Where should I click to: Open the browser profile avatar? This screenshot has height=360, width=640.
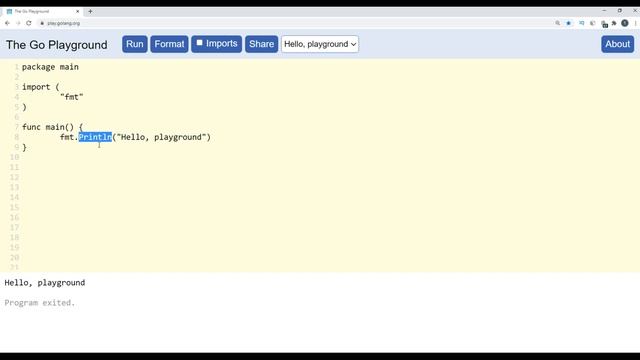click(625, 23)
